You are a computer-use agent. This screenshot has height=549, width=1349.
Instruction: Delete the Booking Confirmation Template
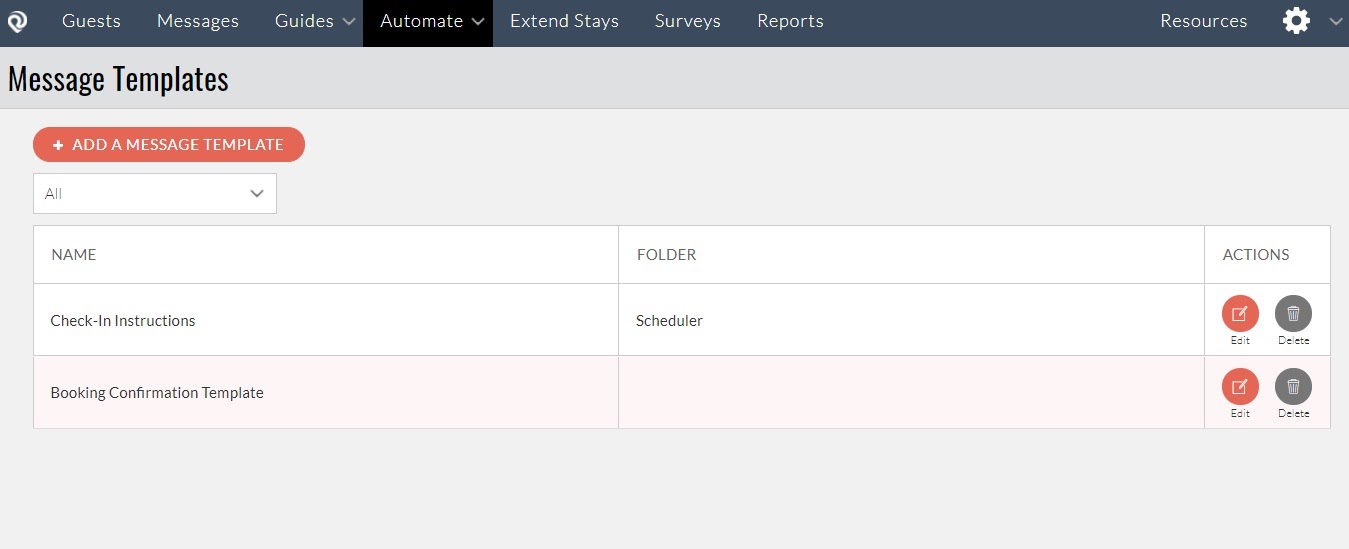pos(1293,387)
